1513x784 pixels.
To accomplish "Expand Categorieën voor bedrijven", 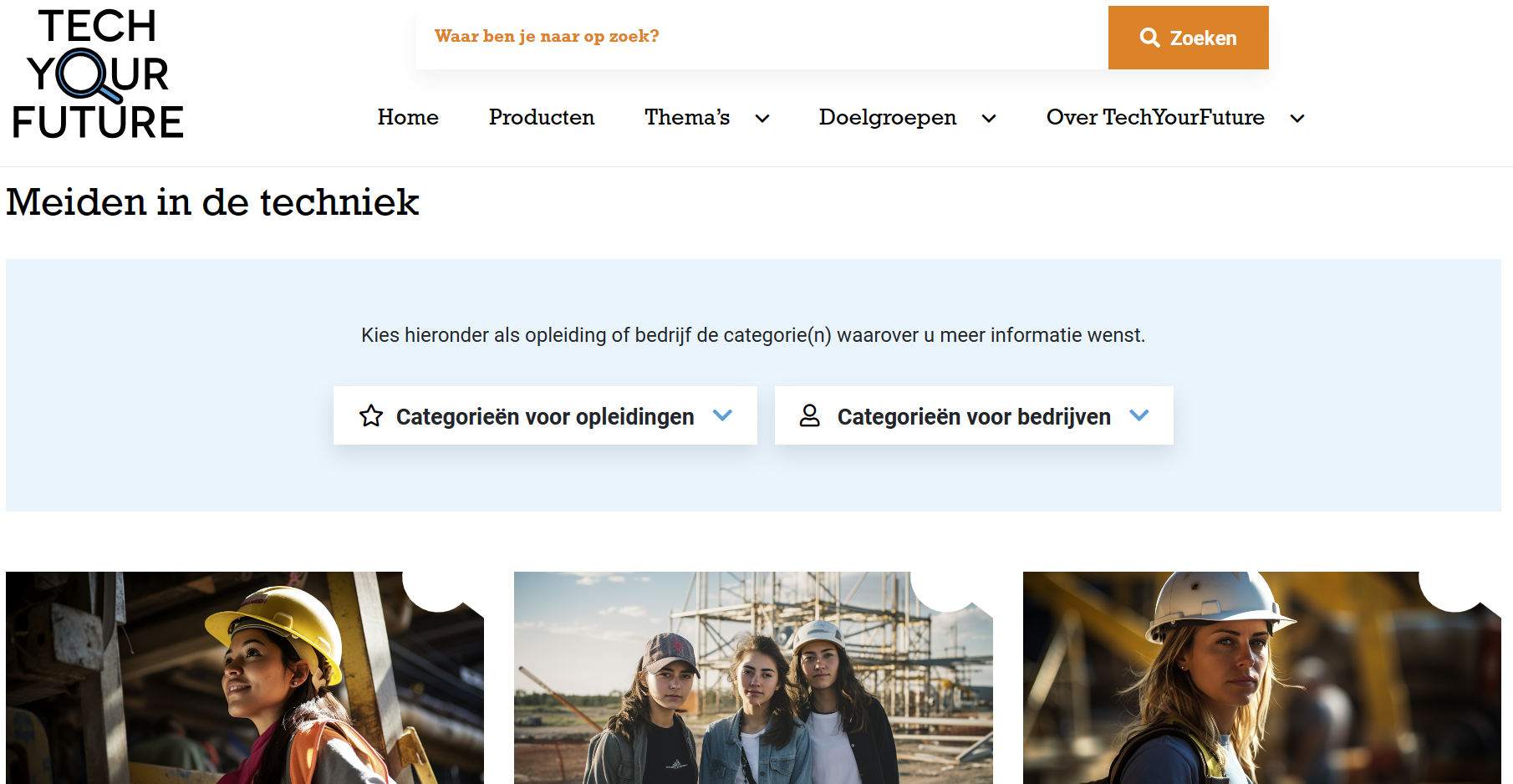I will [974, 415].
